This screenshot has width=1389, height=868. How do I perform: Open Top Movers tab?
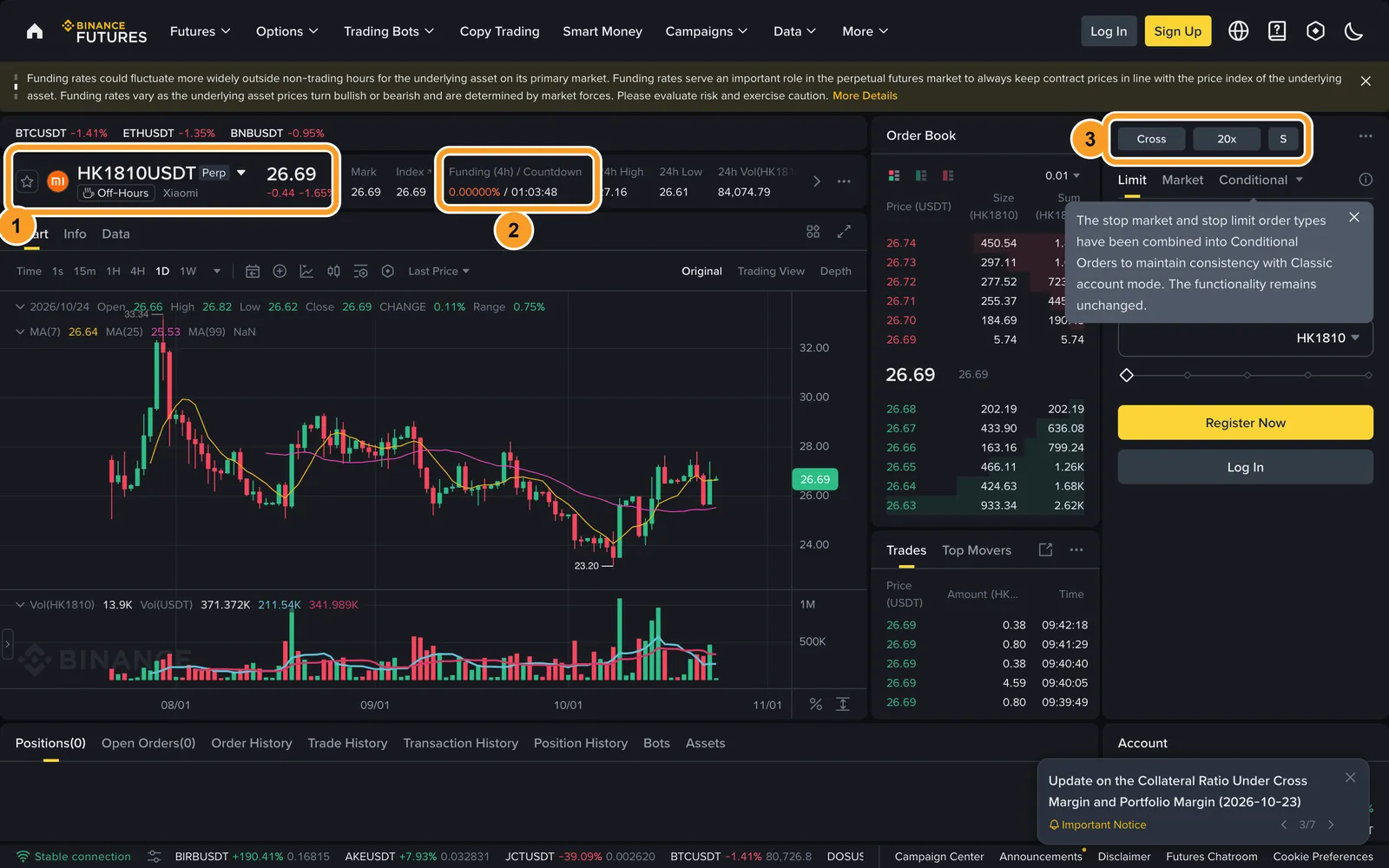click(x=977, y=550)
